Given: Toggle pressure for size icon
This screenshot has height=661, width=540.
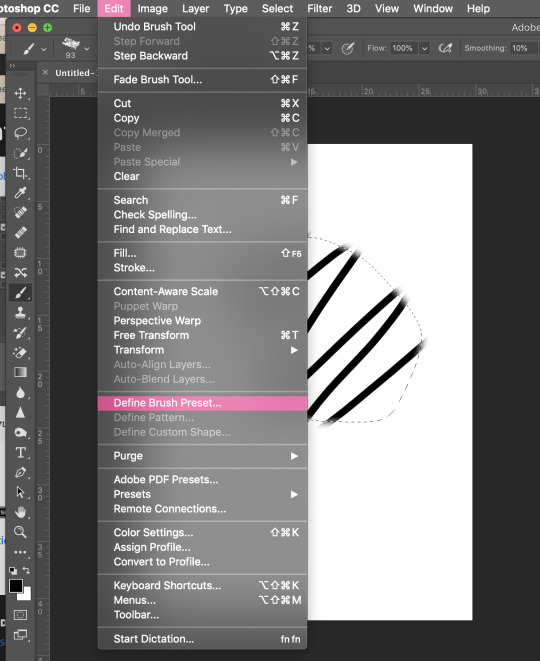Looking at the screenshot, I should click(x=348, y=48).
